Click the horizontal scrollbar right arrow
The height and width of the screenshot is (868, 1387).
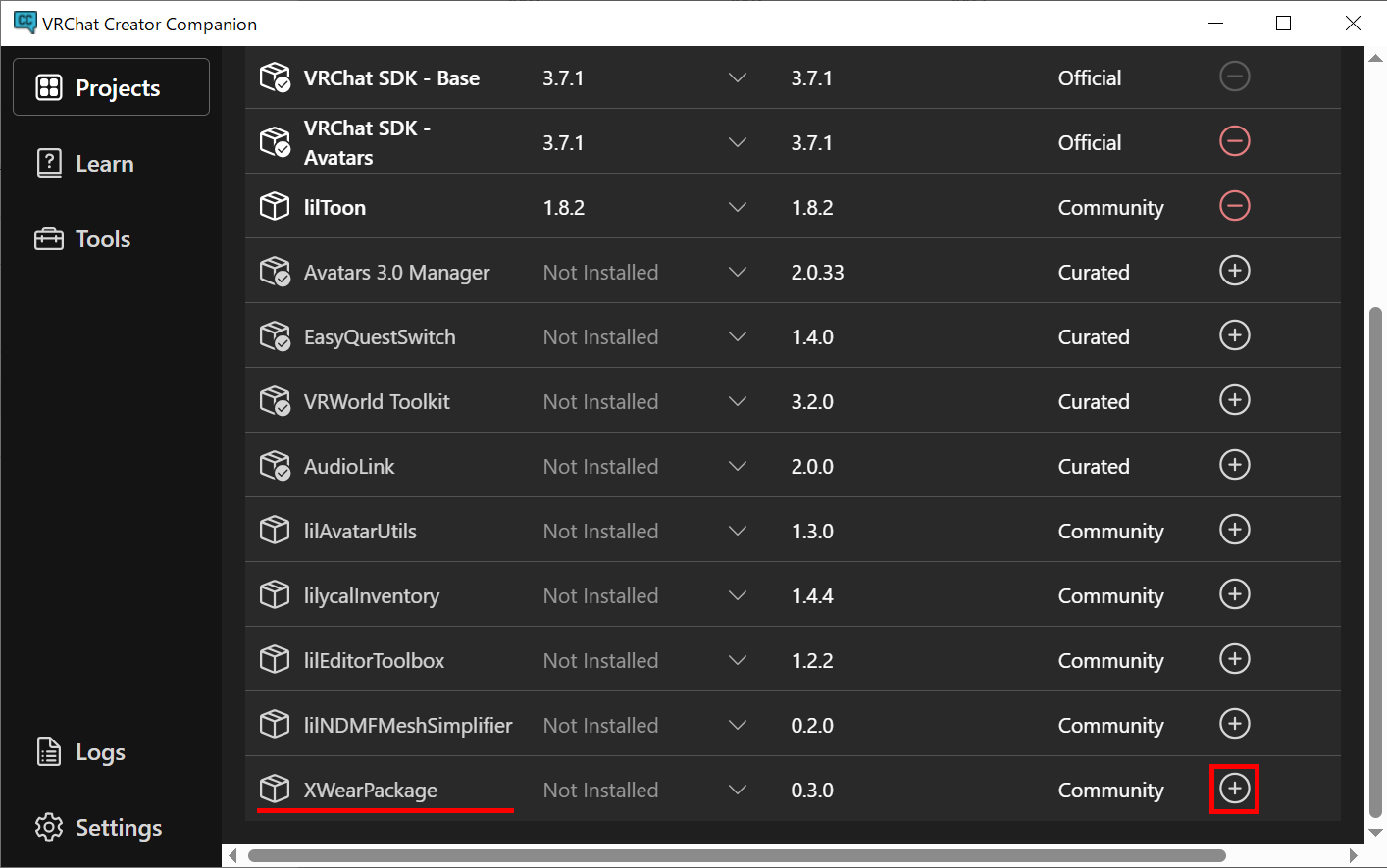[1353, 856]
